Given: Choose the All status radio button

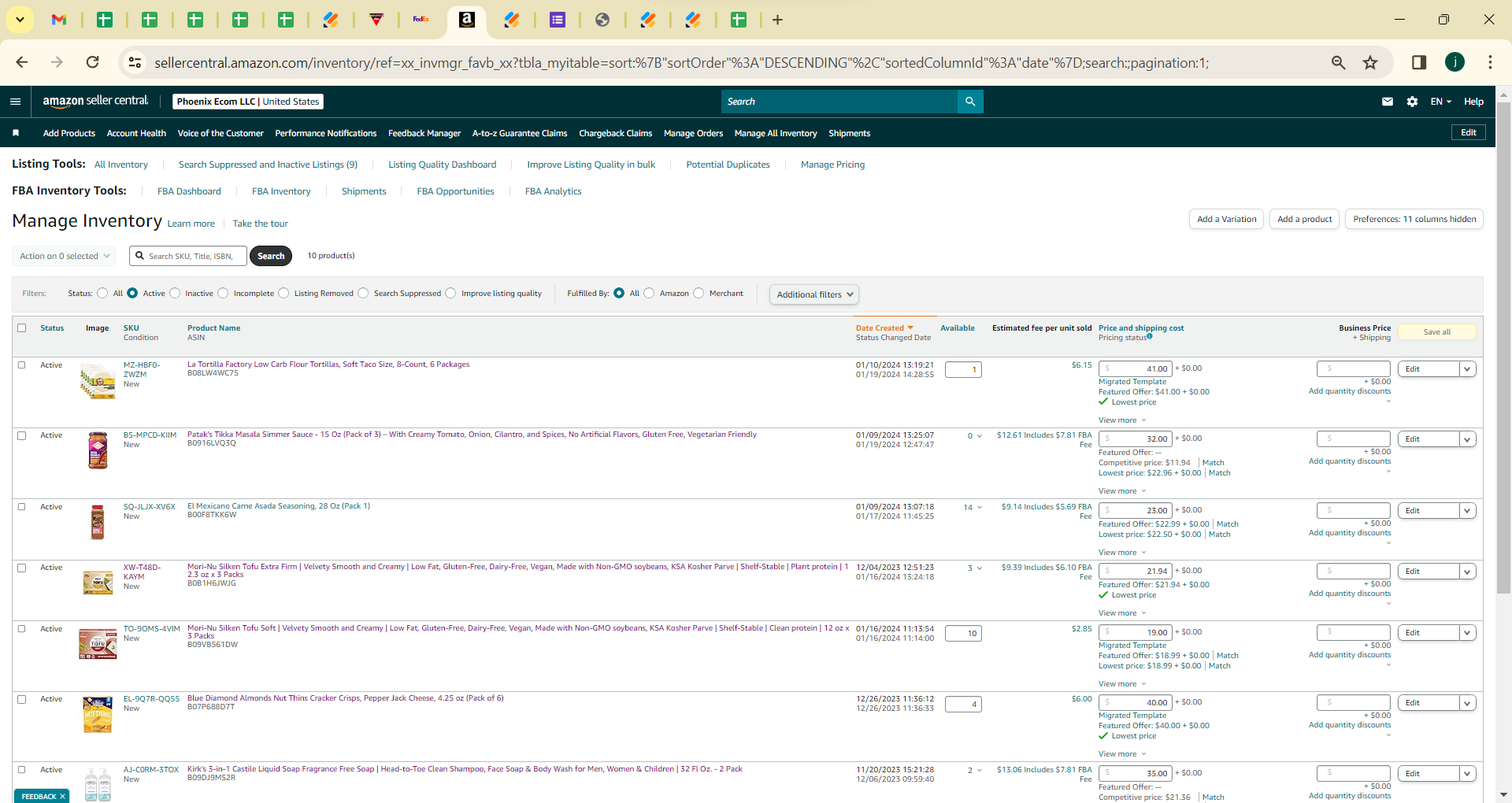Looking at the screenshot, I should coord(102,294).
